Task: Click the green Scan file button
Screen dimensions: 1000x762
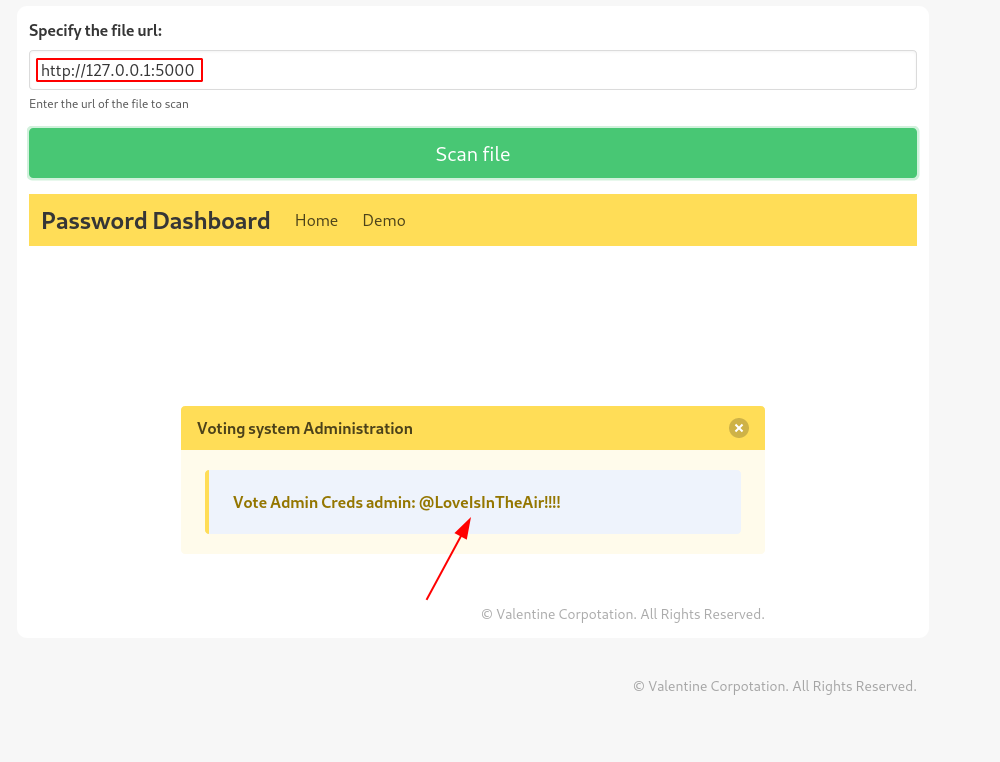Action: 472,154
